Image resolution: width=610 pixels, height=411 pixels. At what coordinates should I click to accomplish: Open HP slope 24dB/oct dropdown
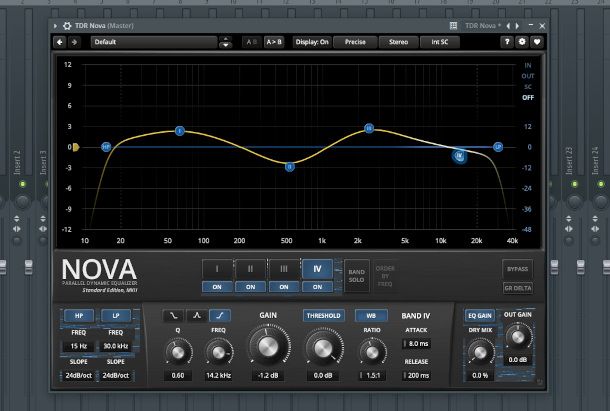[79, 376]
